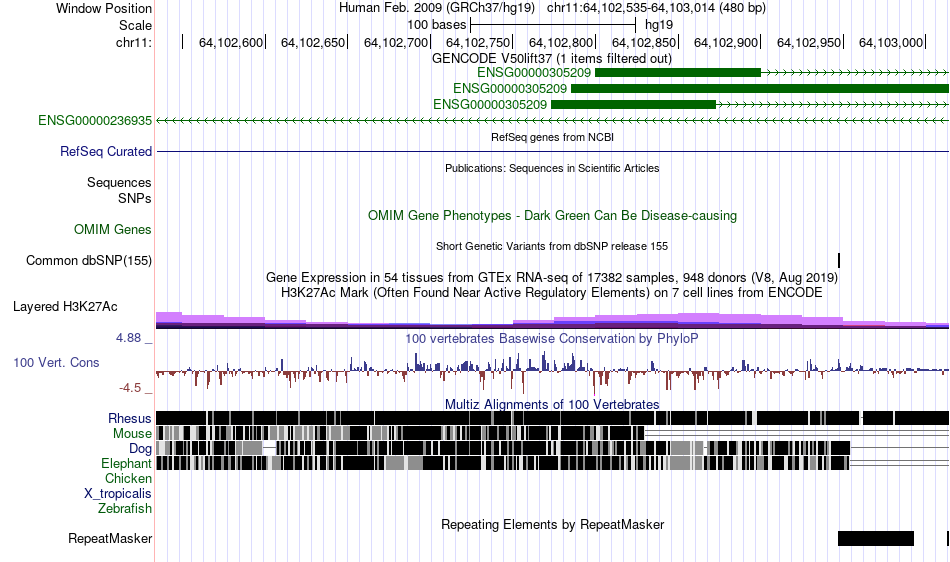The height and width of the screenshot is (562, 950).
Task: Click the 64,102,900 ruler position
Action: 726,42
